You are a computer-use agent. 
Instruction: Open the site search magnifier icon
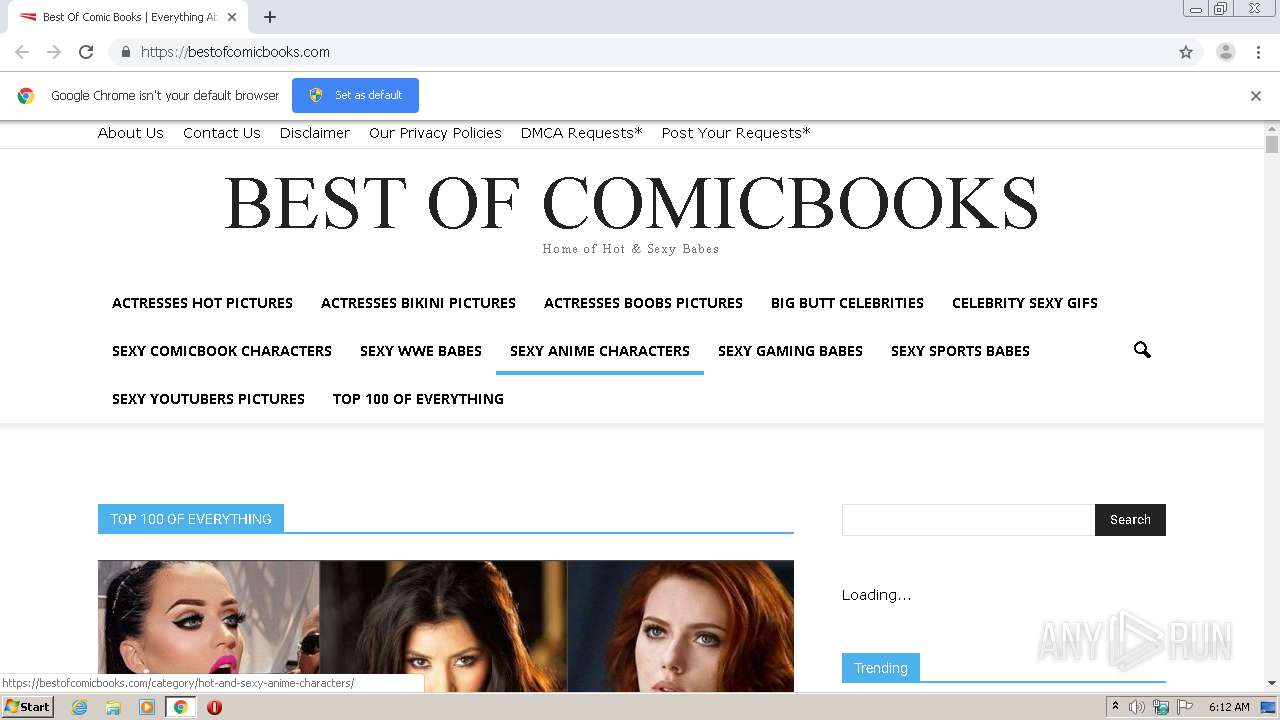[1142, 350]
